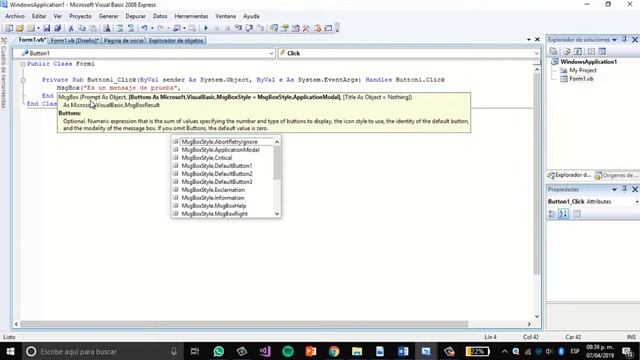Open the Button1 class name dropdown
The image size is (640, 360).
tap(271, 53)
